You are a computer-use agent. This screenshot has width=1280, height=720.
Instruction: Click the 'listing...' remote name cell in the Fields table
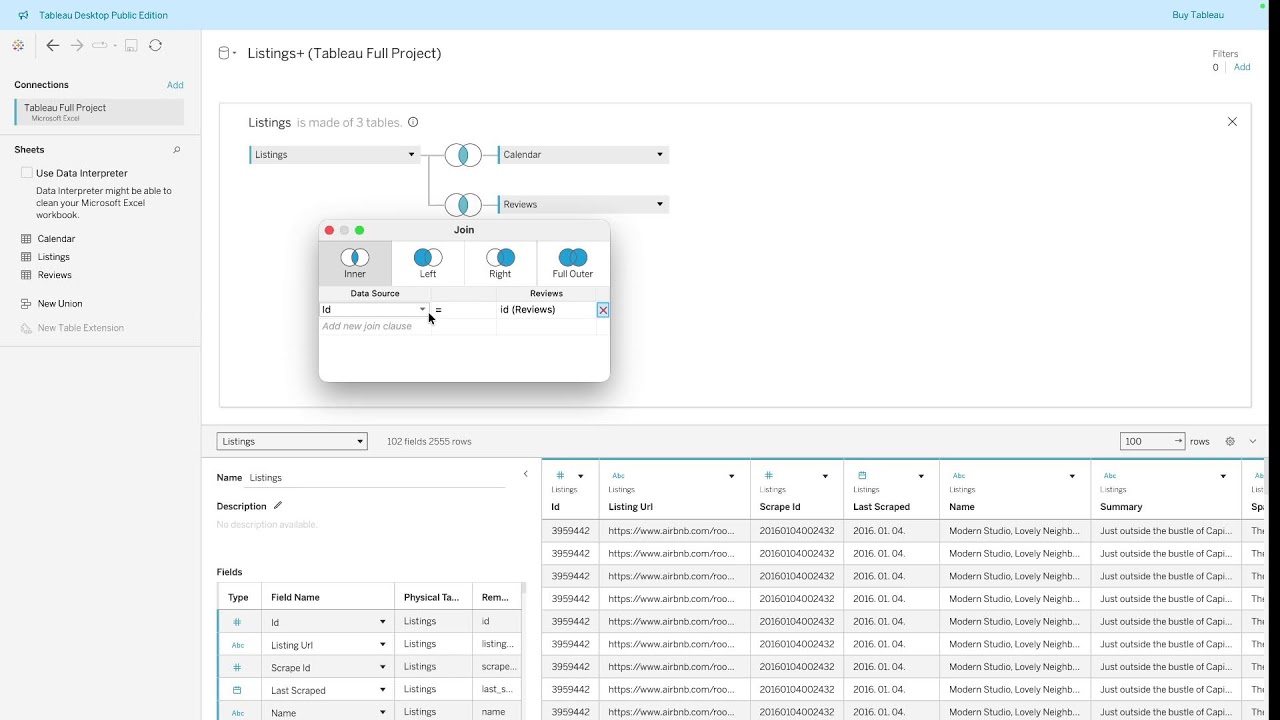498,645
